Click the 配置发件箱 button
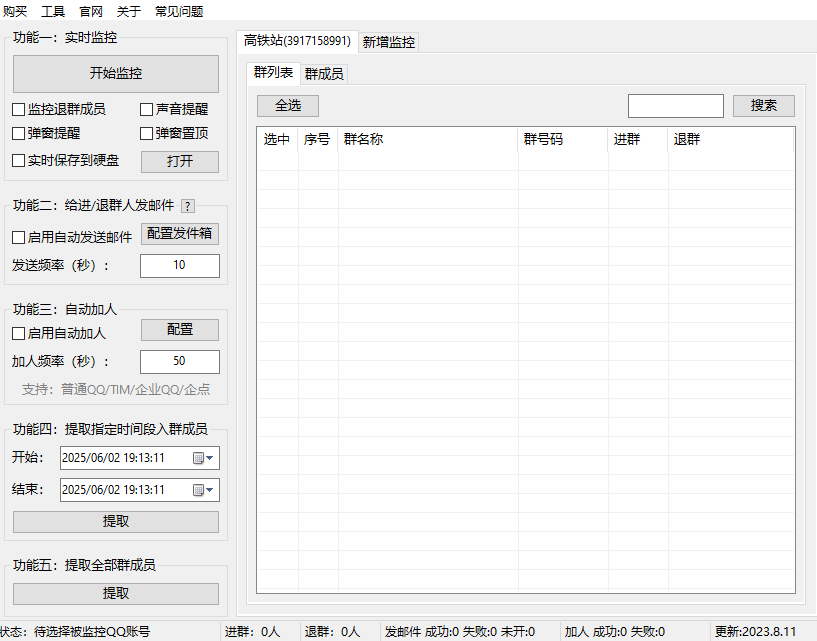This screenshot has width=817, height=641. (179, 234)
